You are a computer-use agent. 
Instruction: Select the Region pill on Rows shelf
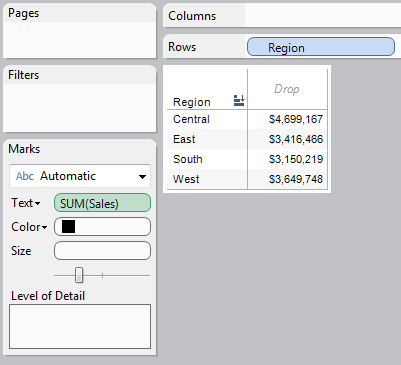[x=321, y=47]
